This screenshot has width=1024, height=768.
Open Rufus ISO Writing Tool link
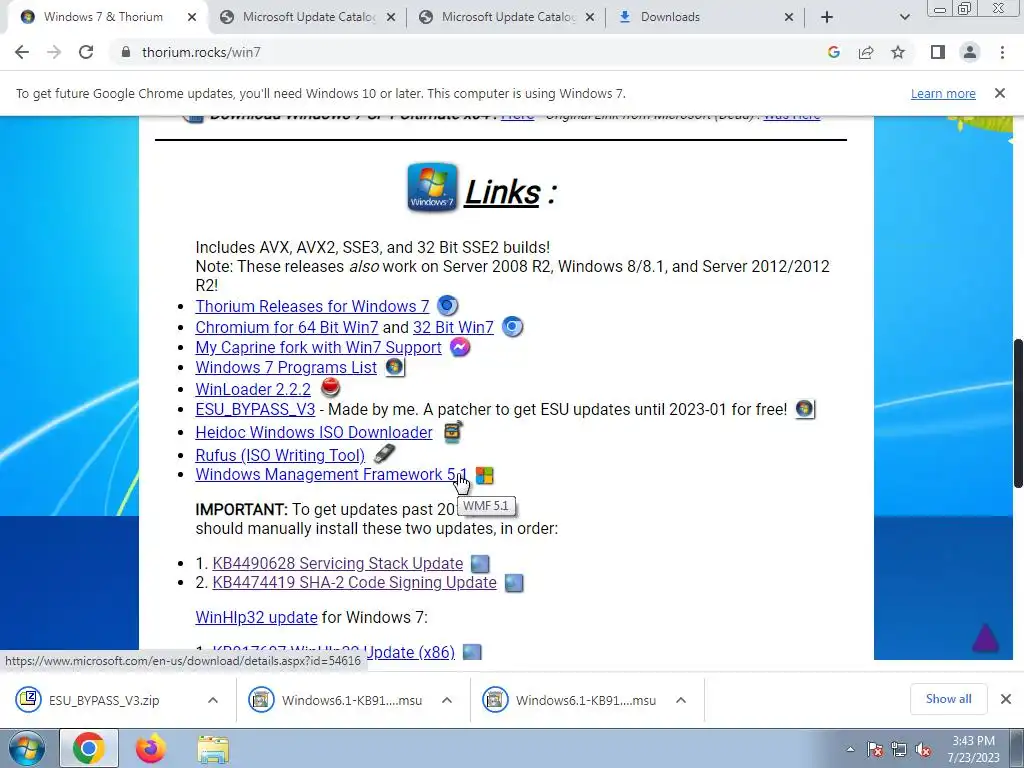[x=280, y=455]
